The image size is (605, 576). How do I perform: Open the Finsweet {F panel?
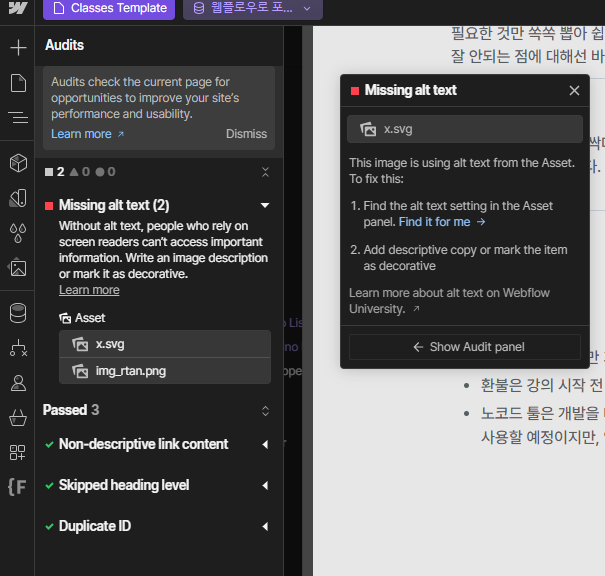[x=17, y=486]
